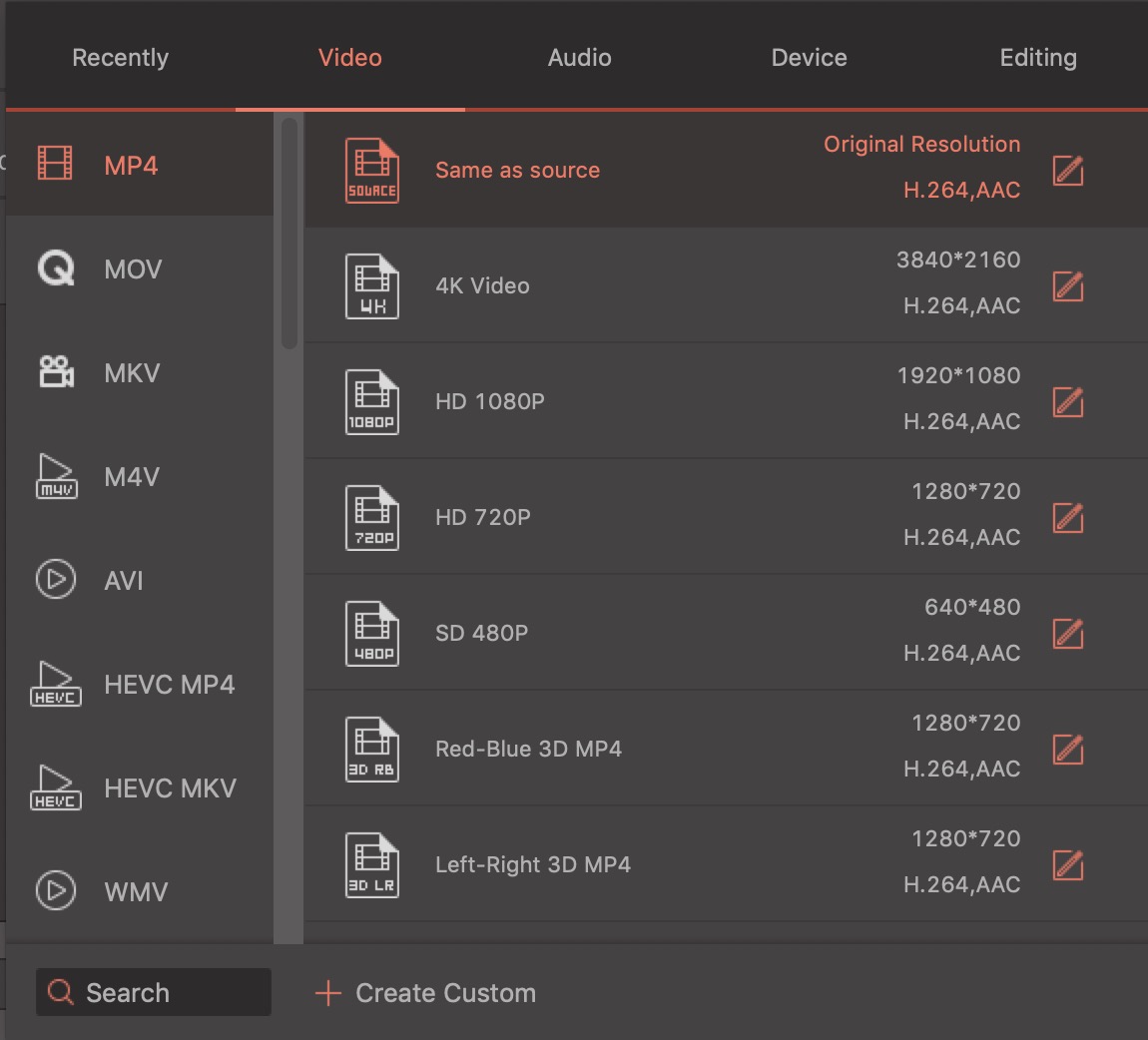Switch to the Video tab
The image size is (1148, 1040).
350,57
